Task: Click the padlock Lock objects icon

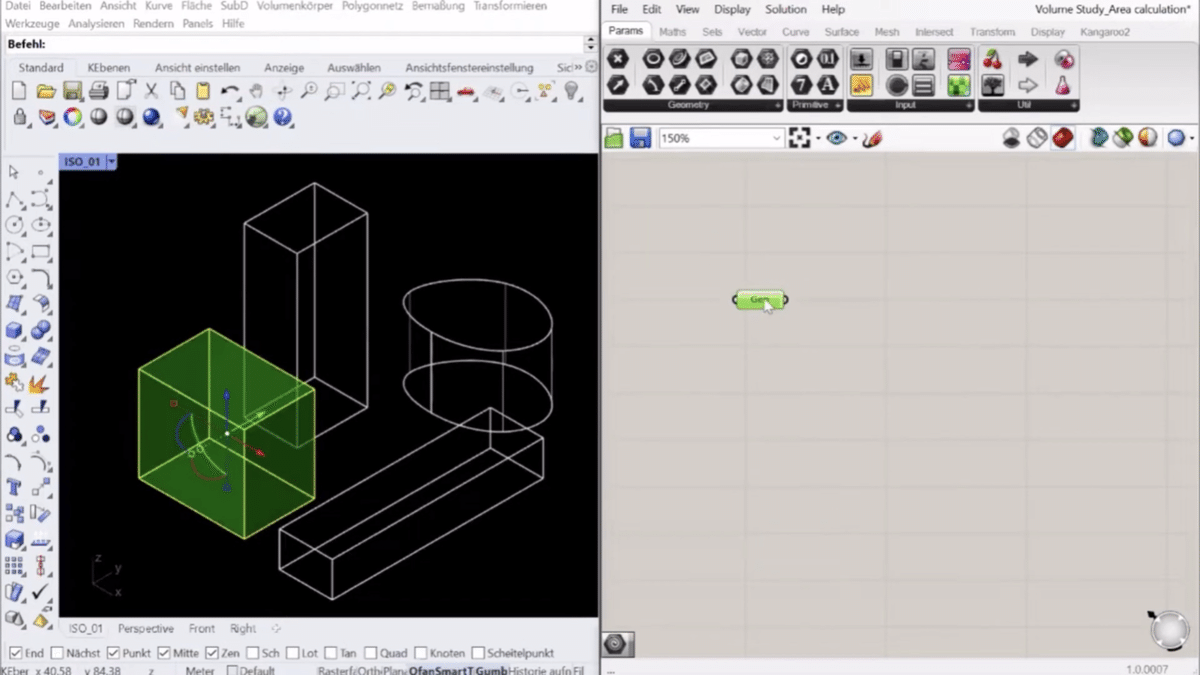Action: [19, 117]
